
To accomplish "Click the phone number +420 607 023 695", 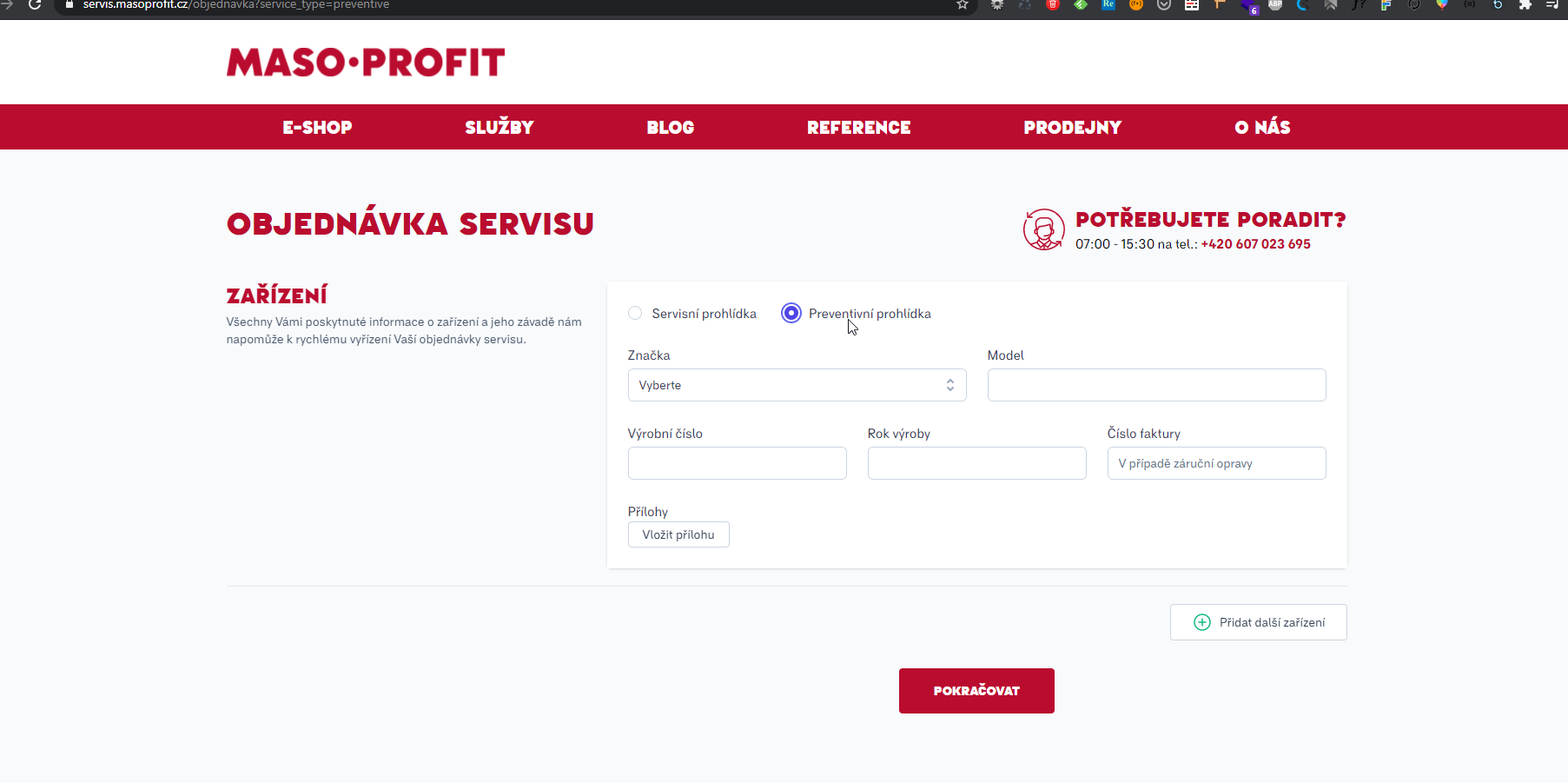I will click(x=1255, y=244).
